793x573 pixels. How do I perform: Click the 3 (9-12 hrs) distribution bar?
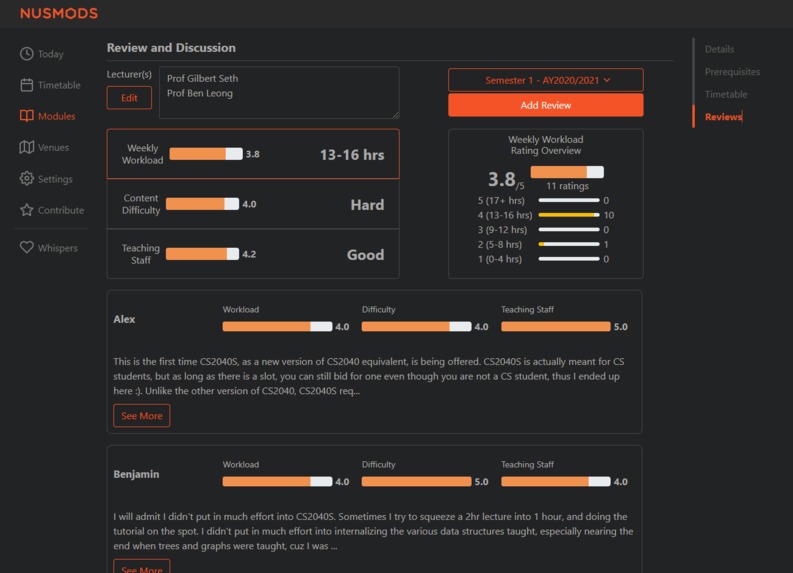569,230
